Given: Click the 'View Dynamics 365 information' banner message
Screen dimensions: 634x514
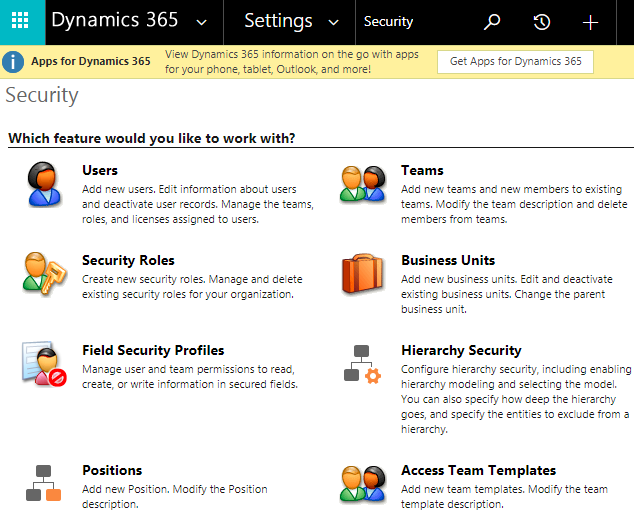Looking at the screenshot, I should coord(292,61).
